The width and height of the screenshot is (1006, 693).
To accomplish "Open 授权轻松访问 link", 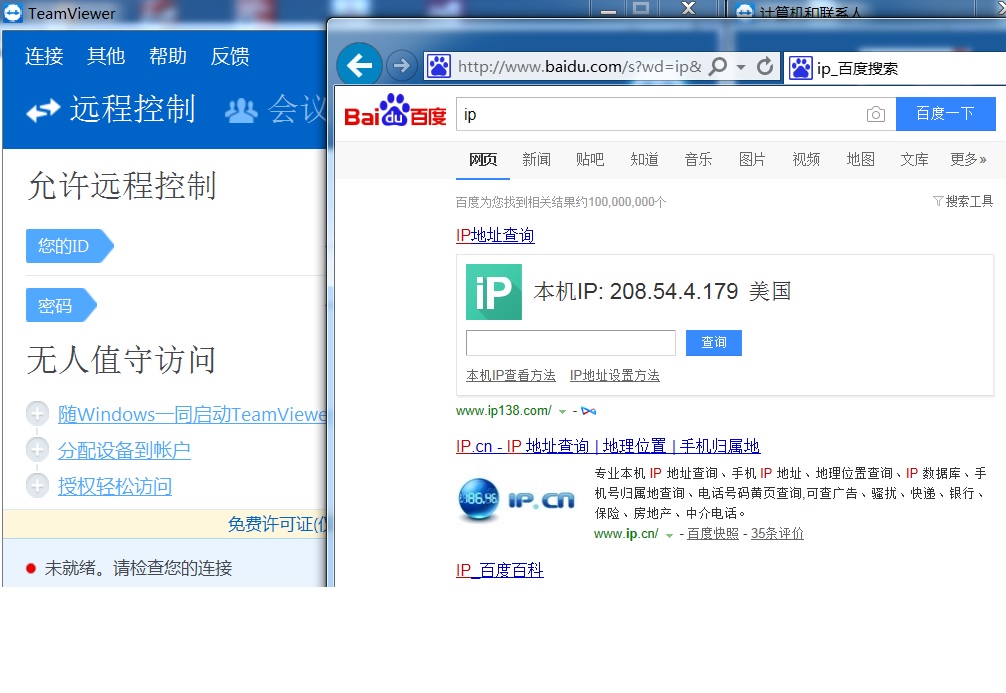I will (x=115, y=486).
